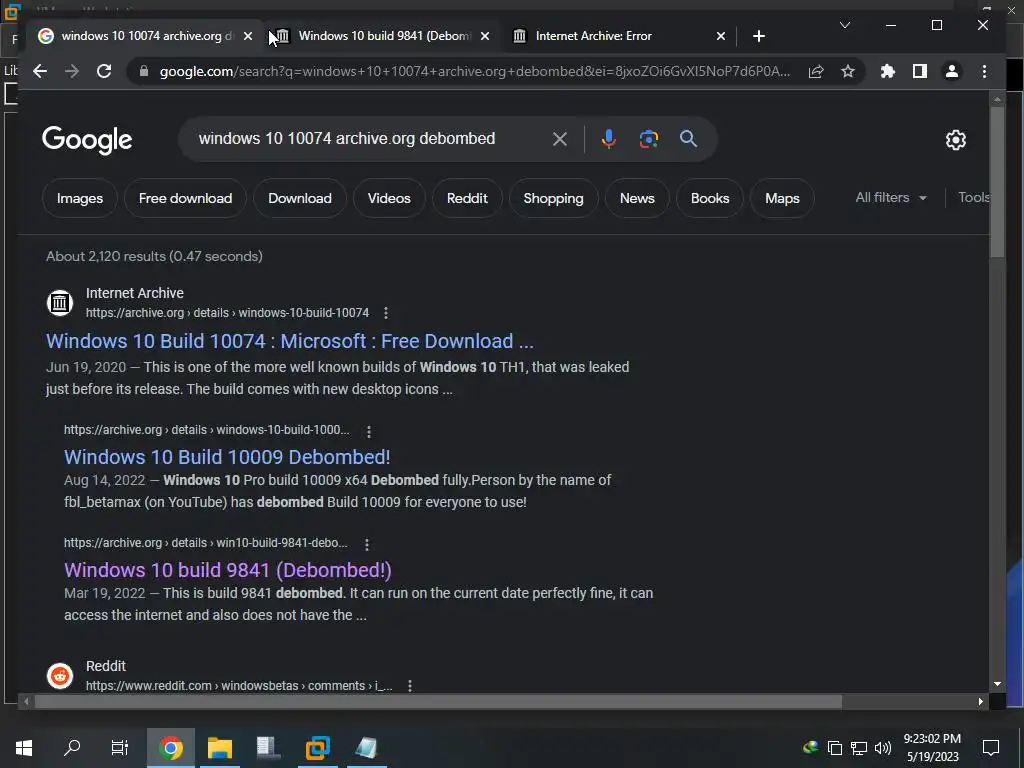Open Google quick settings gear
The width and height of the screenshot is (1024, 768).
955,140
